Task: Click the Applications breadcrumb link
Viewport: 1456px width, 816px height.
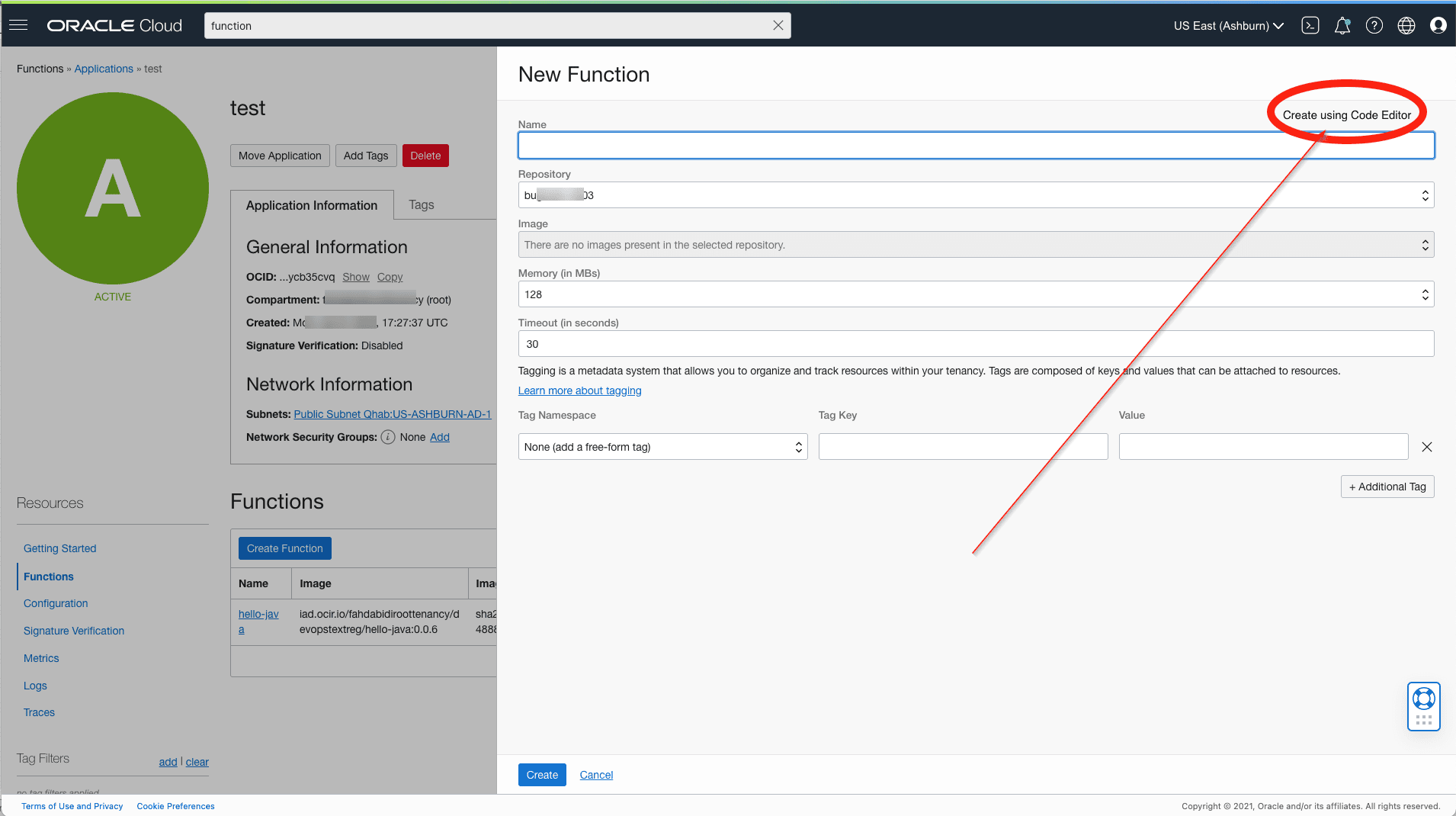Action: pos(104,69)
